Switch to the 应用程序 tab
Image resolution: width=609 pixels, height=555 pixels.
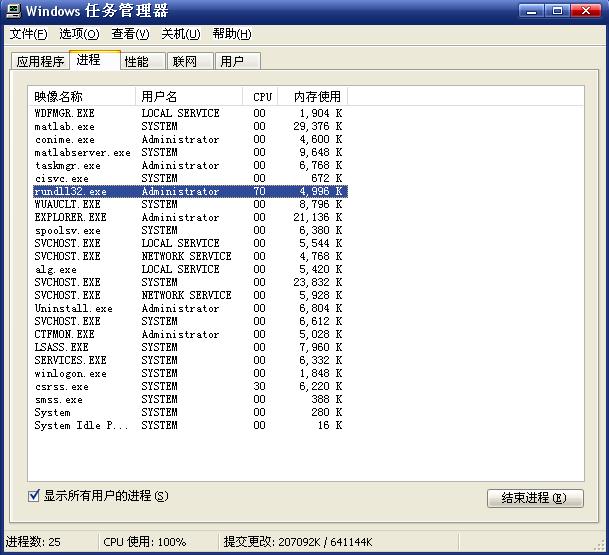(40, 61)
